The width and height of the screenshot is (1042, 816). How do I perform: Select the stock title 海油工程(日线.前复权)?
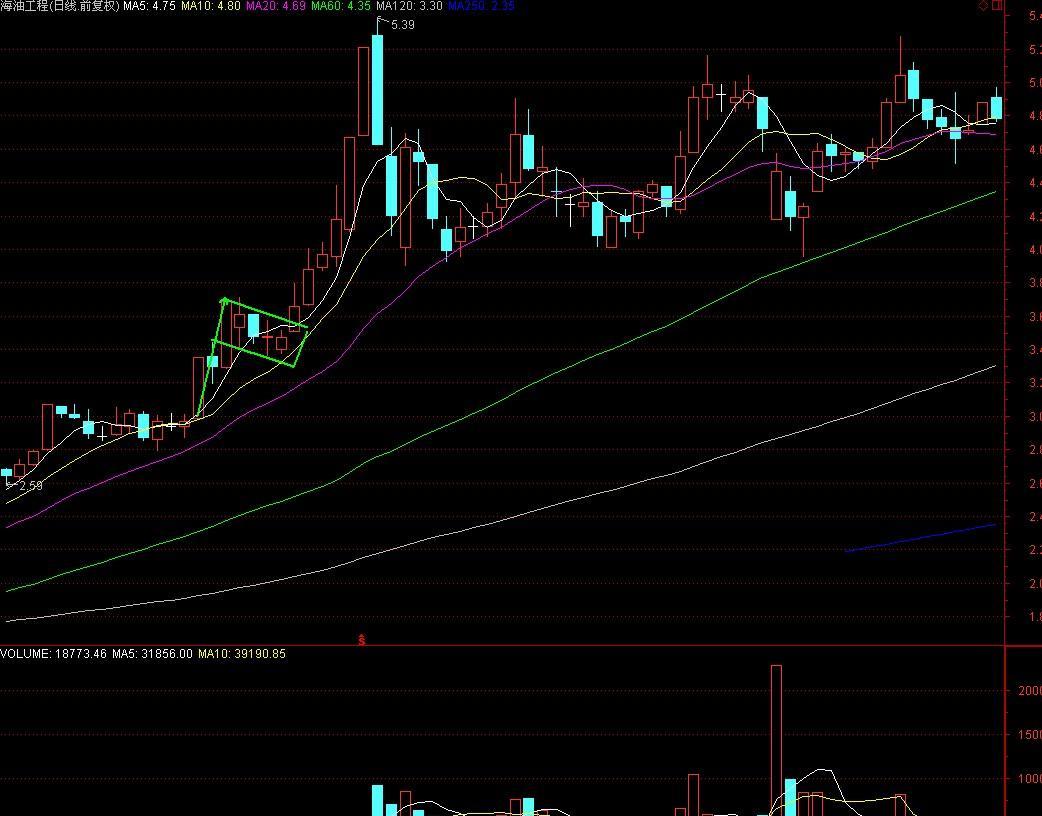point(60,6)
